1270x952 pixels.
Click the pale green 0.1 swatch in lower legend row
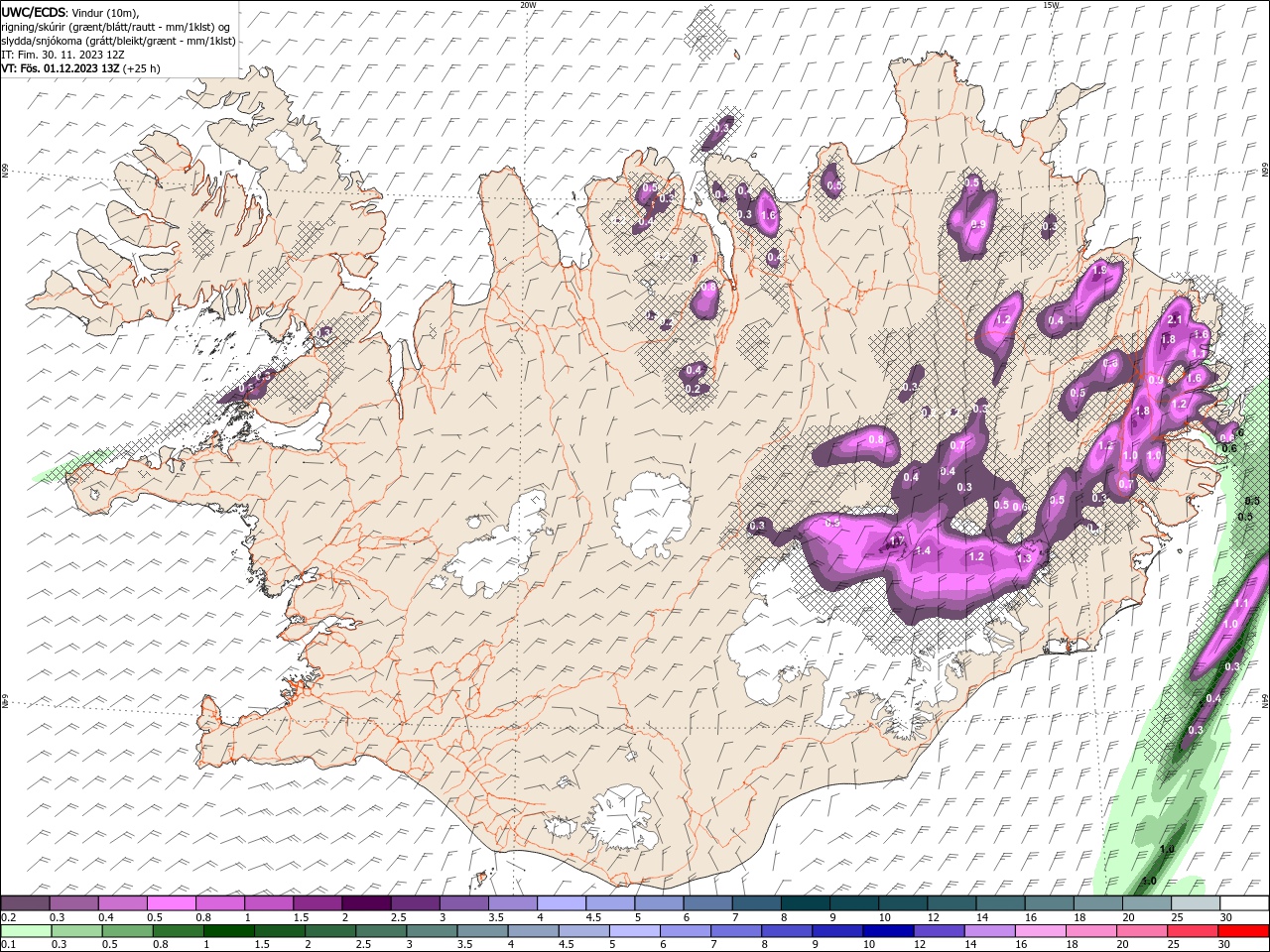[26, 931]
